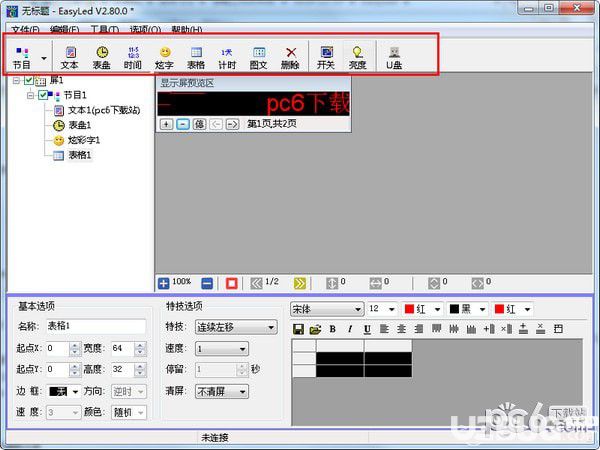Click the 宽度 field showing 64
Image resolution: width=600 pixels, height=450 pixels.
coord(123,349)
